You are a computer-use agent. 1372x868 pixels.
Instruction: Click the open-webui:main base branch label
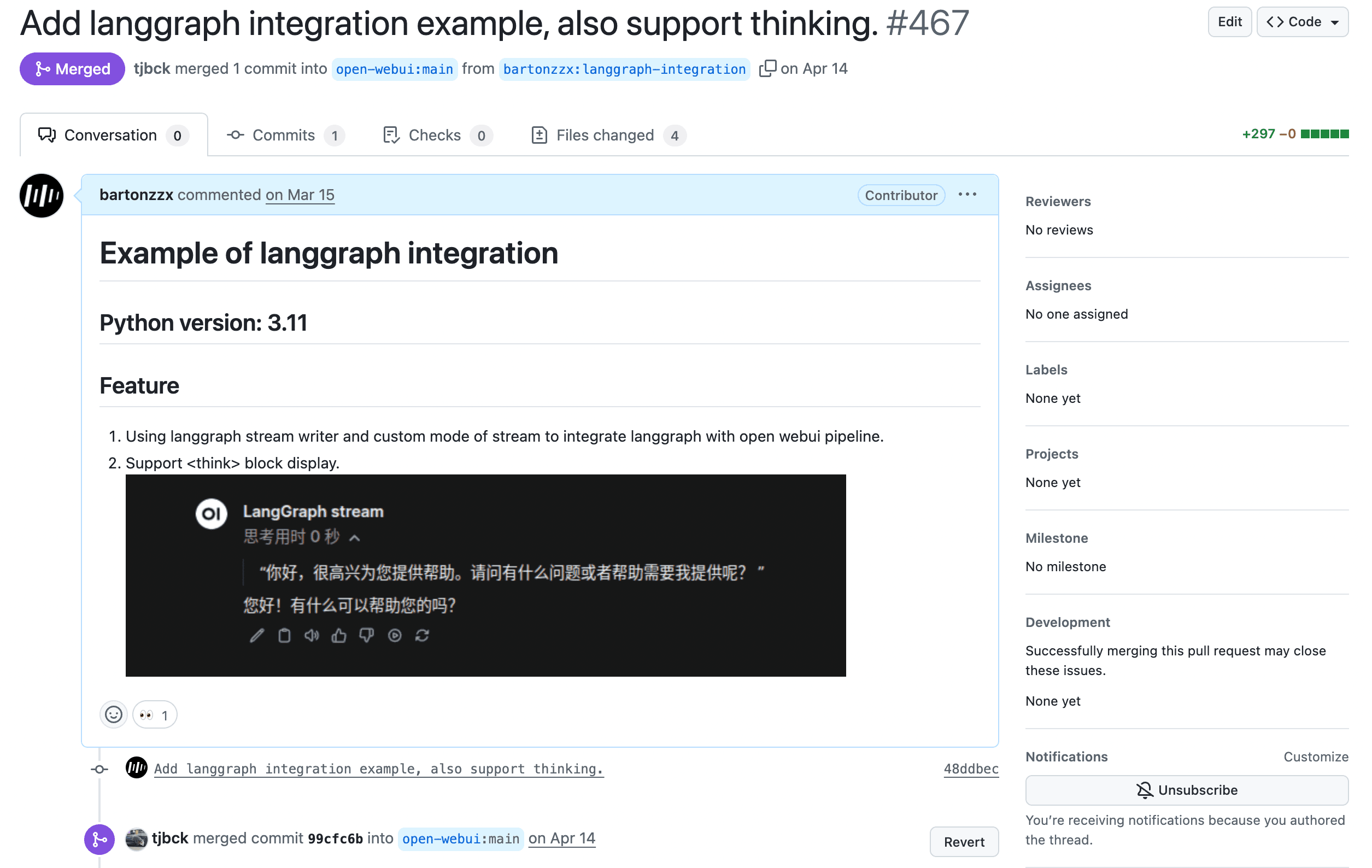[x=394, y=69]
